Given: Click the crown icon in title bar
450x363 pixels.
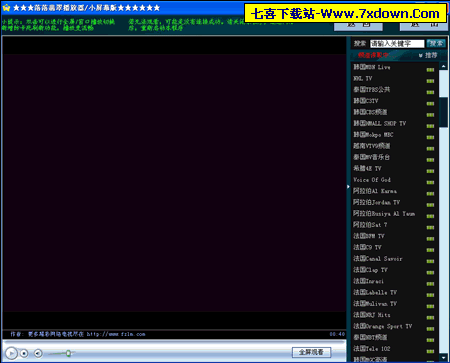Looking at the screenshot, I should point(6,7).
